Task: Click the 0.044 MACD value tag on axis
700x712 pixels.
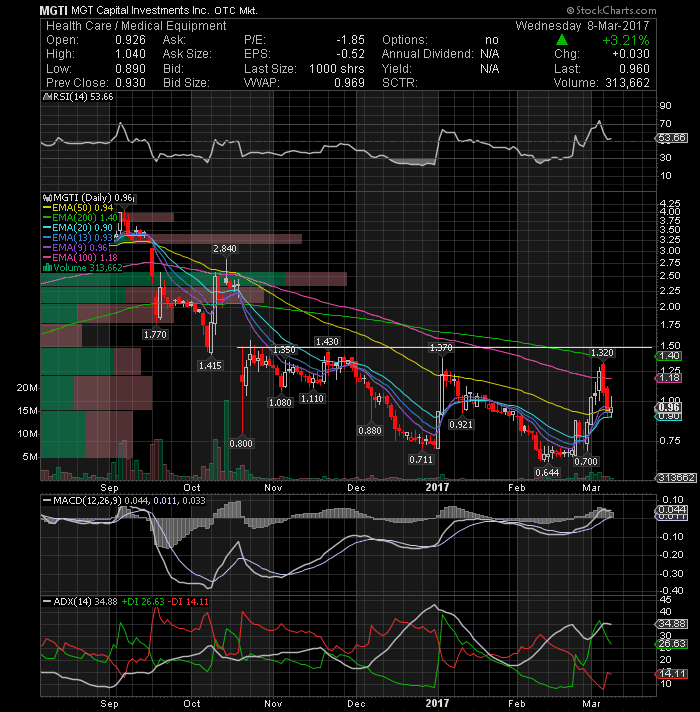Action: pyautogui.click(x=672, y=510)
